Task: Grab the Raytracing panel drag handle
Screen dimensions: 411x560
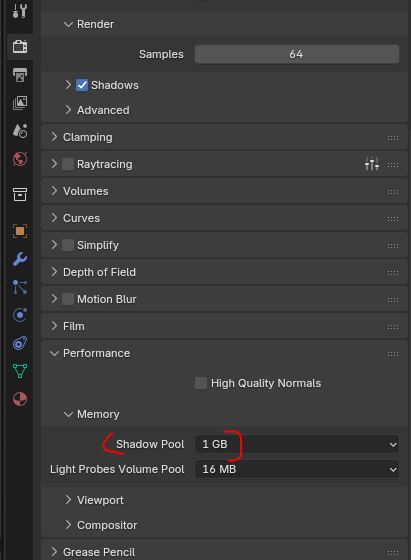Action: pos(393,165)
